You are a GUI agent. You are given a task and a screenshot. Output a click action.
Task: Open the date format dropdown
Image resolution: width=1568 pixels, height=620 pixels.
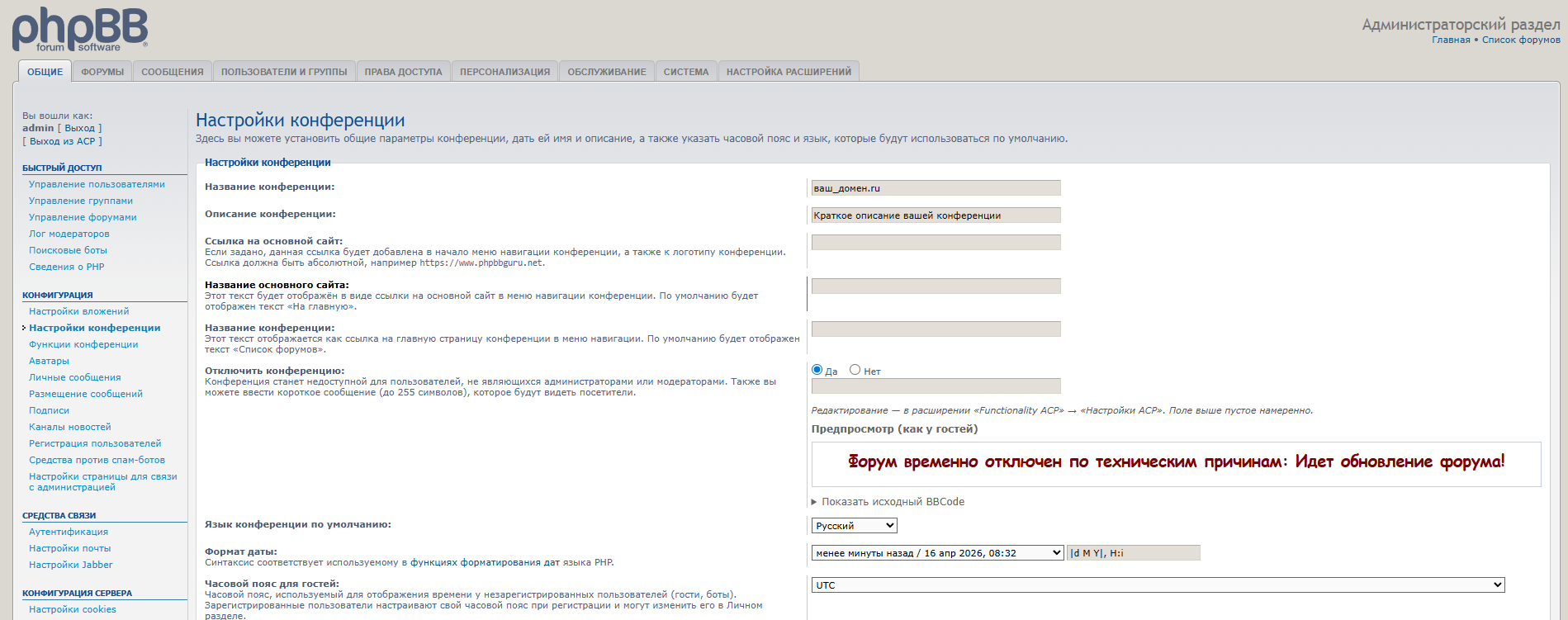tap(937, 553)
